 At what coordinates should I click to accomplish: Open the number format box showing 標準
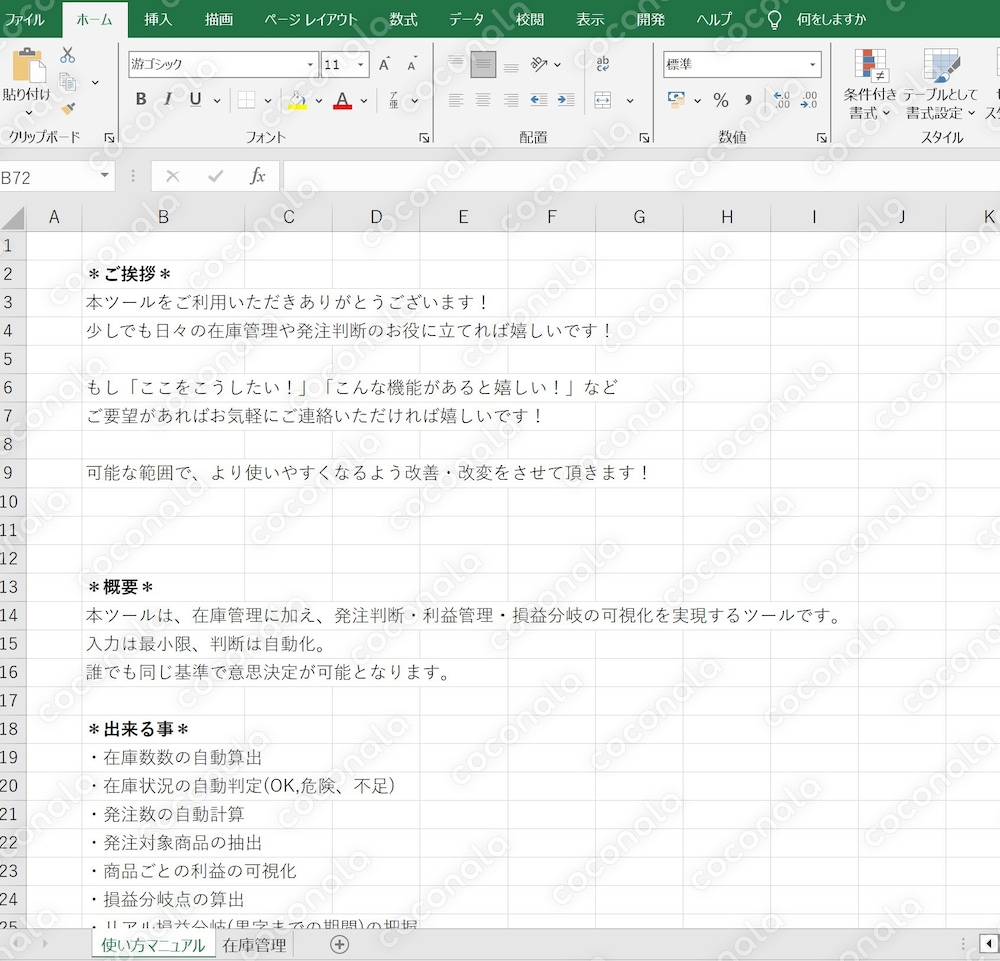742,64
